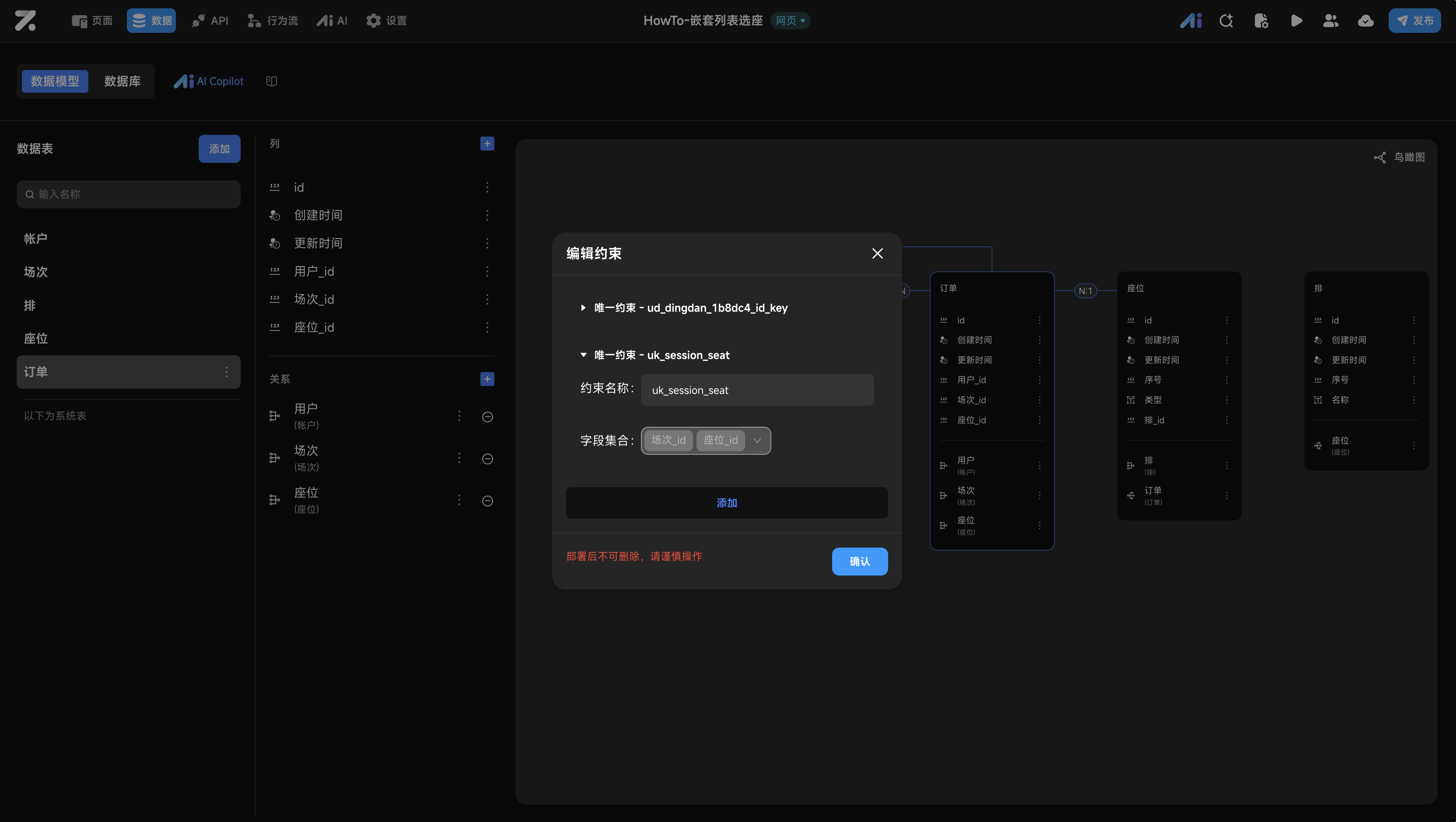Open the cloud deploy icon

click(1365, 21)
